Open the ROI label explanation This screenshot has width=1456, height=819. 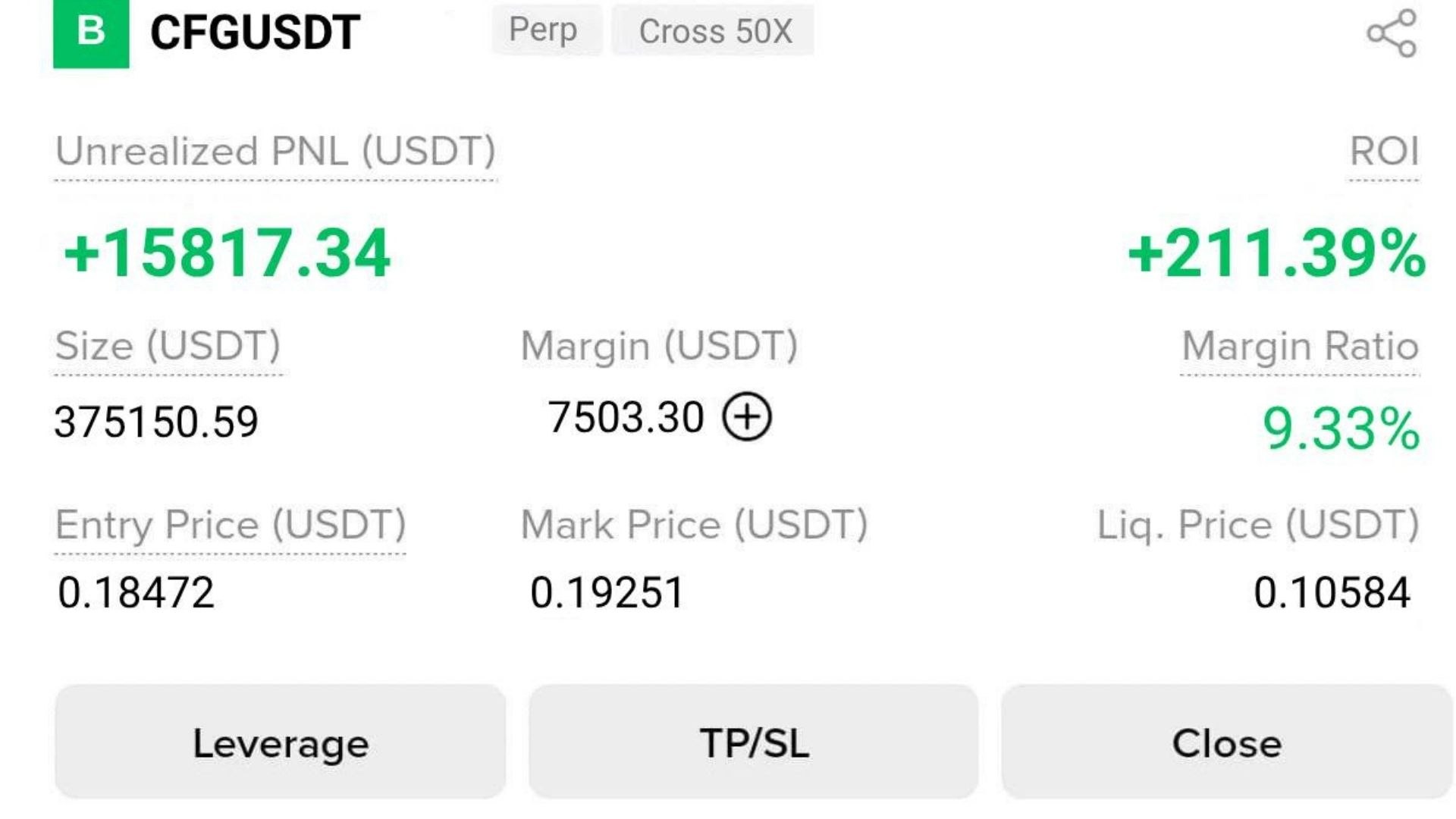[1384, 152]
